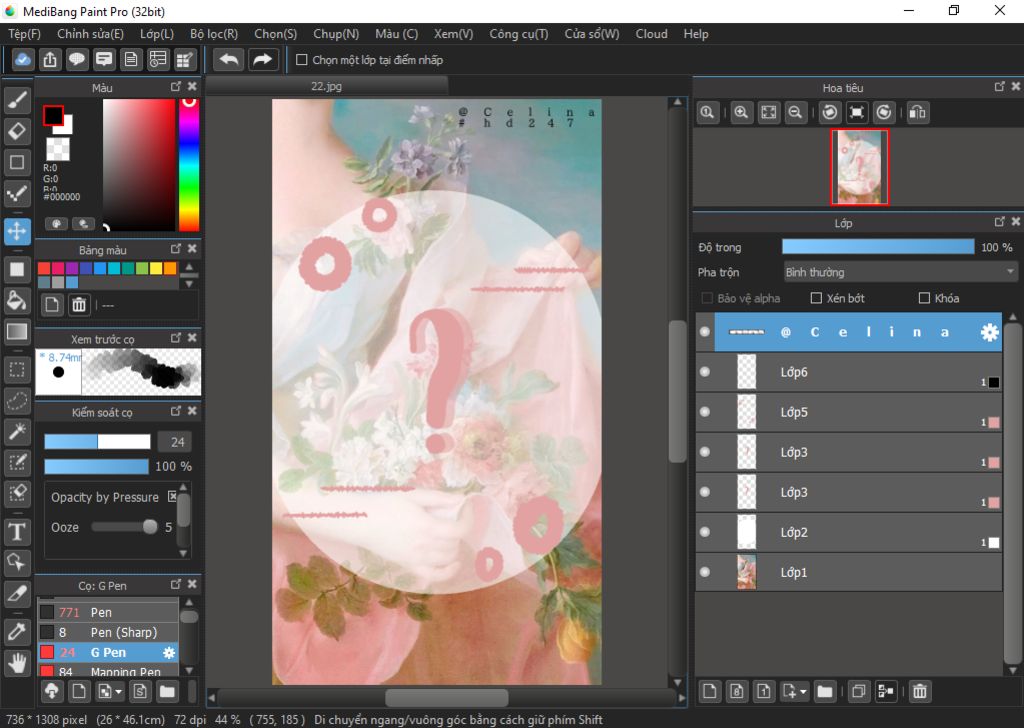Select the Eraser tool
Image resolution: width=1024 pixels, height=728 pixels.
(17, 131)
